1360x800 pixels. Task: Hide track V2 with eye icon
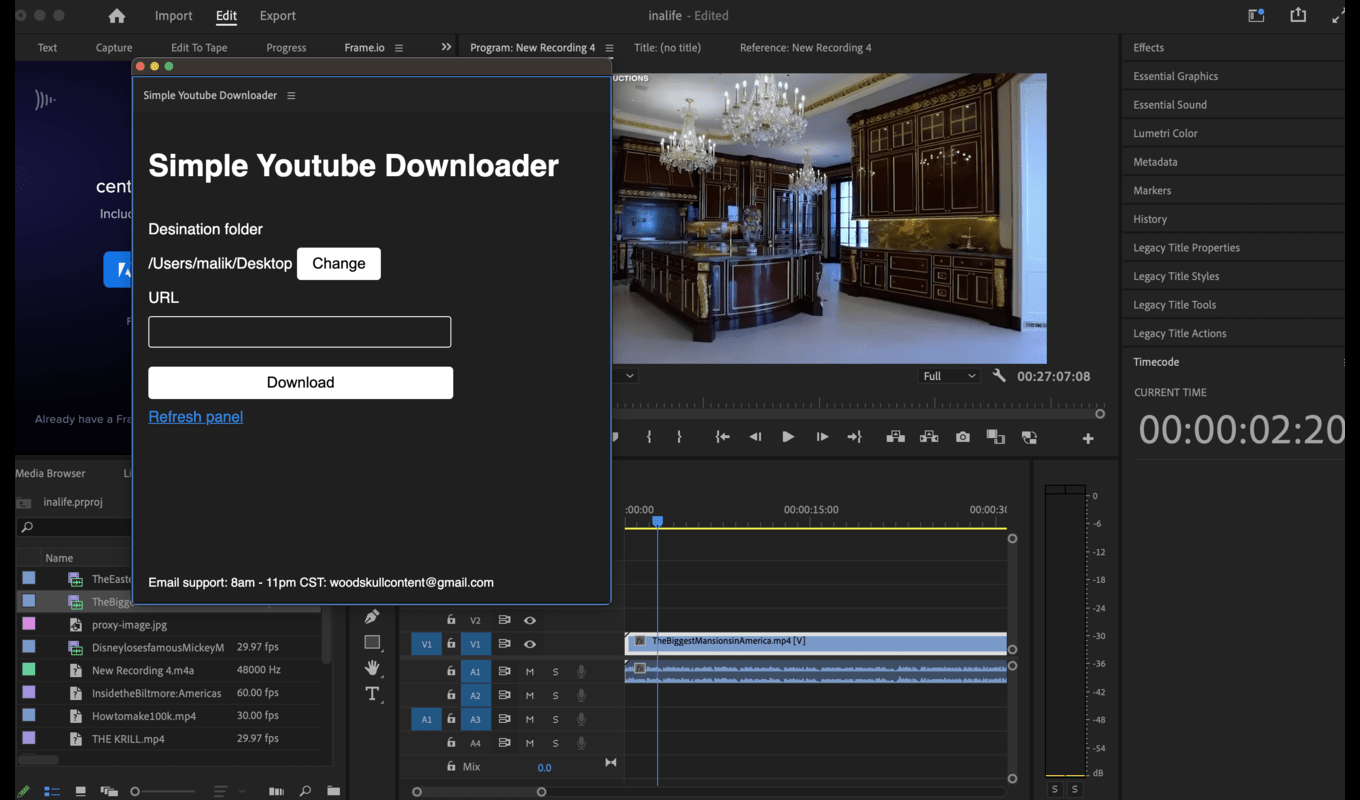tap(530, 620)
